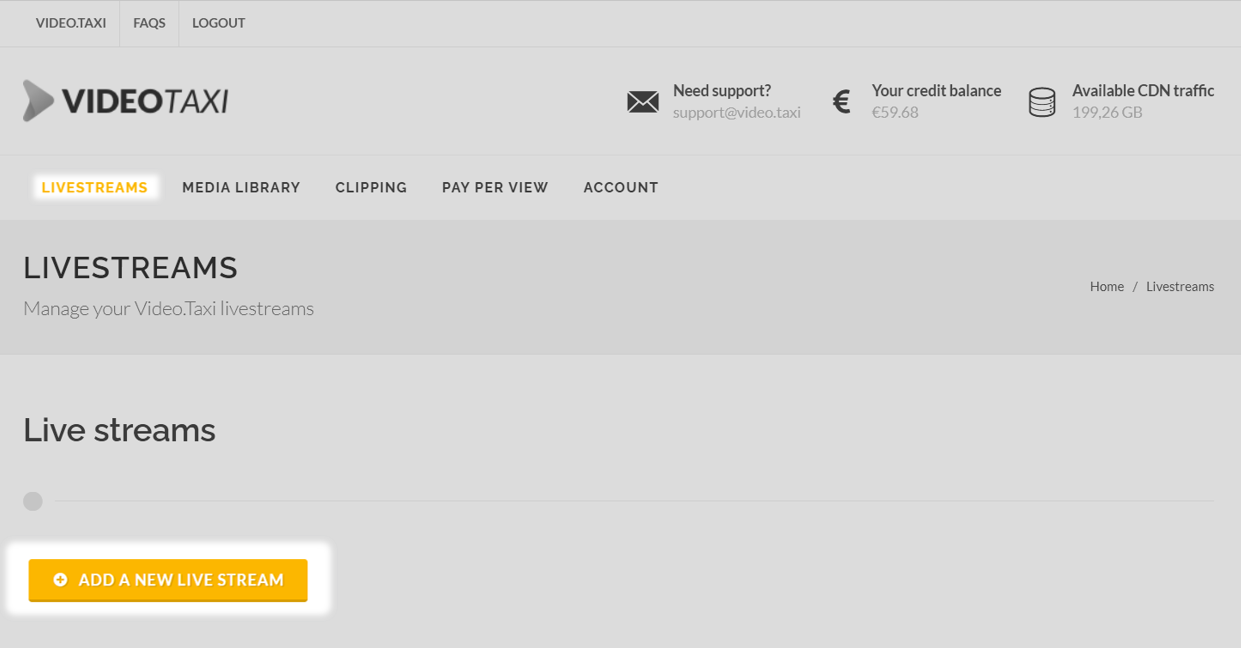
Task: Click the Available CDN traffic label
Action: coord(1143,90)
